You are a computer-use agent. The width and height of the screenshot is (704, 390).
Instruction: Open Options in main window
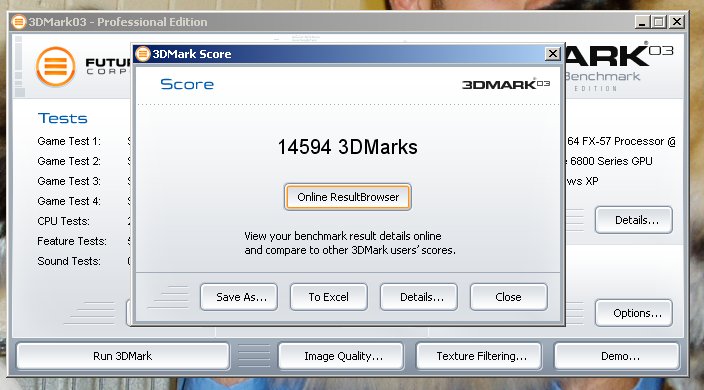click(x=634, y=313)
